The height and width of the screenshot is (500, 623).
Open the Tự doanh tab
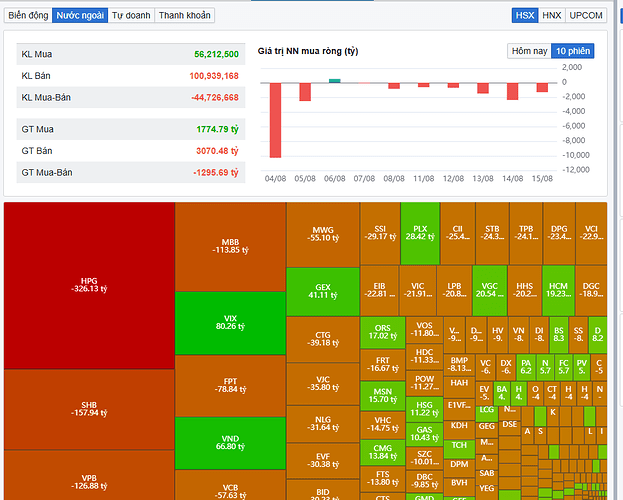point(131,16)
